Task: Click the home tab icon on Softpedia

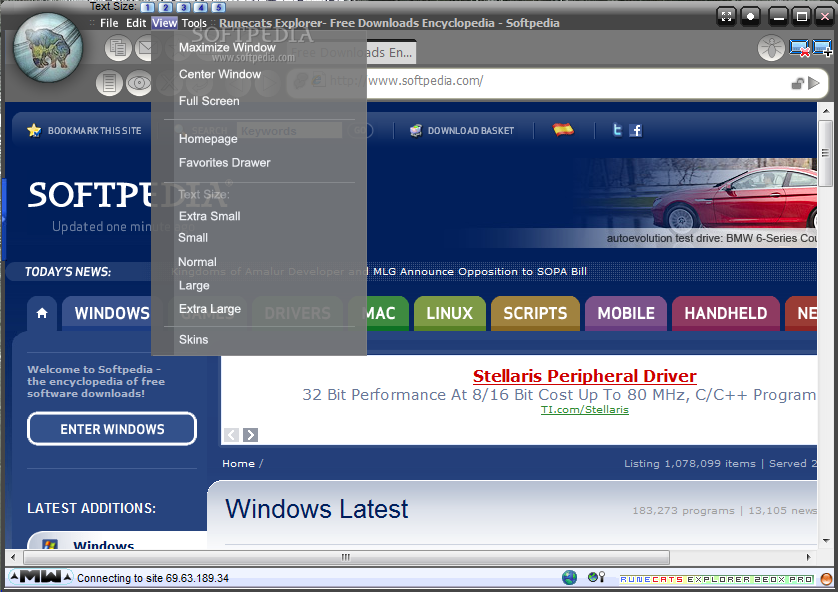Action: click(42, 313)
